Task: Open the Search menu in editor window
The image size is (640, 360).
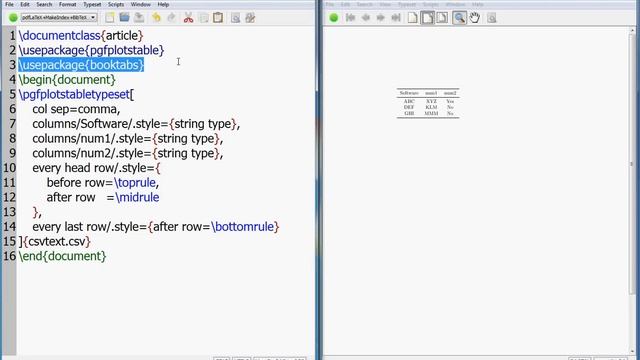Action: pyautogui.click(x=44, y=4)
